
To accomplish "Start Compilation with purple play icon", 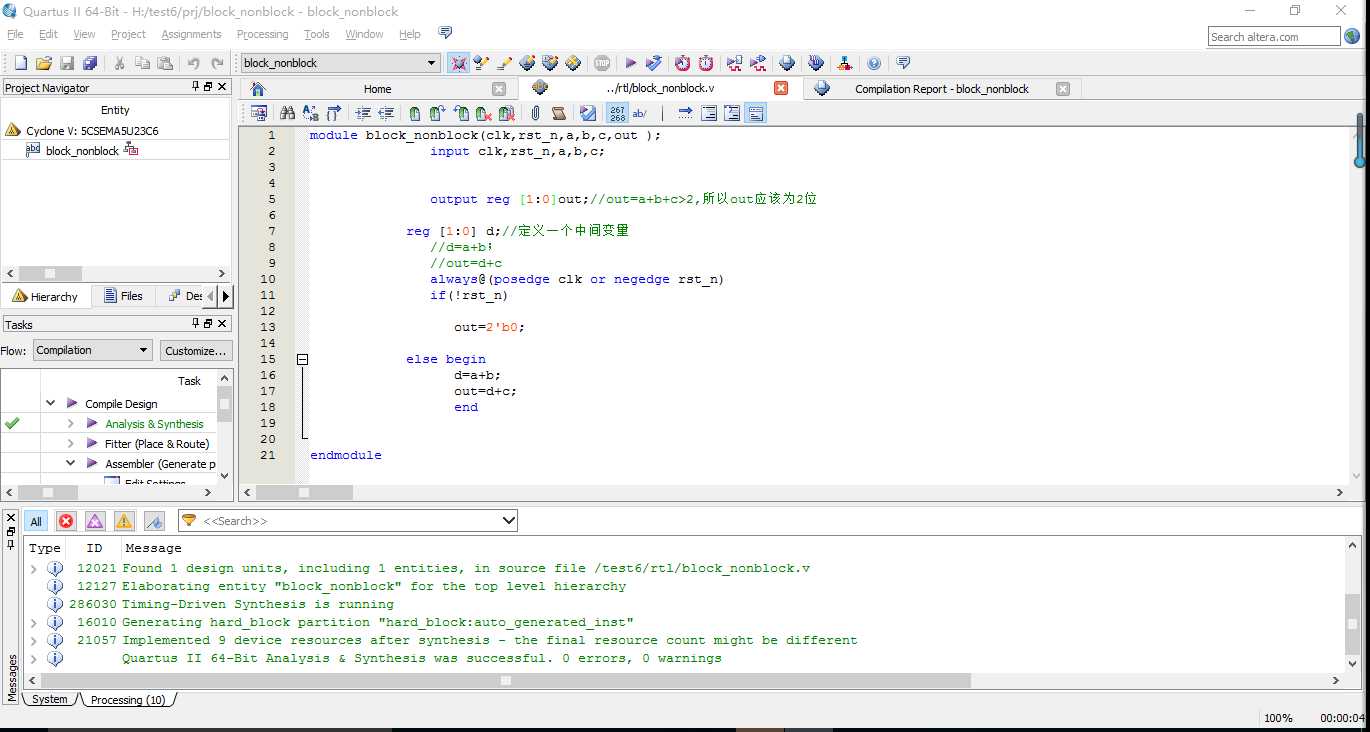I will click(630, 63).
